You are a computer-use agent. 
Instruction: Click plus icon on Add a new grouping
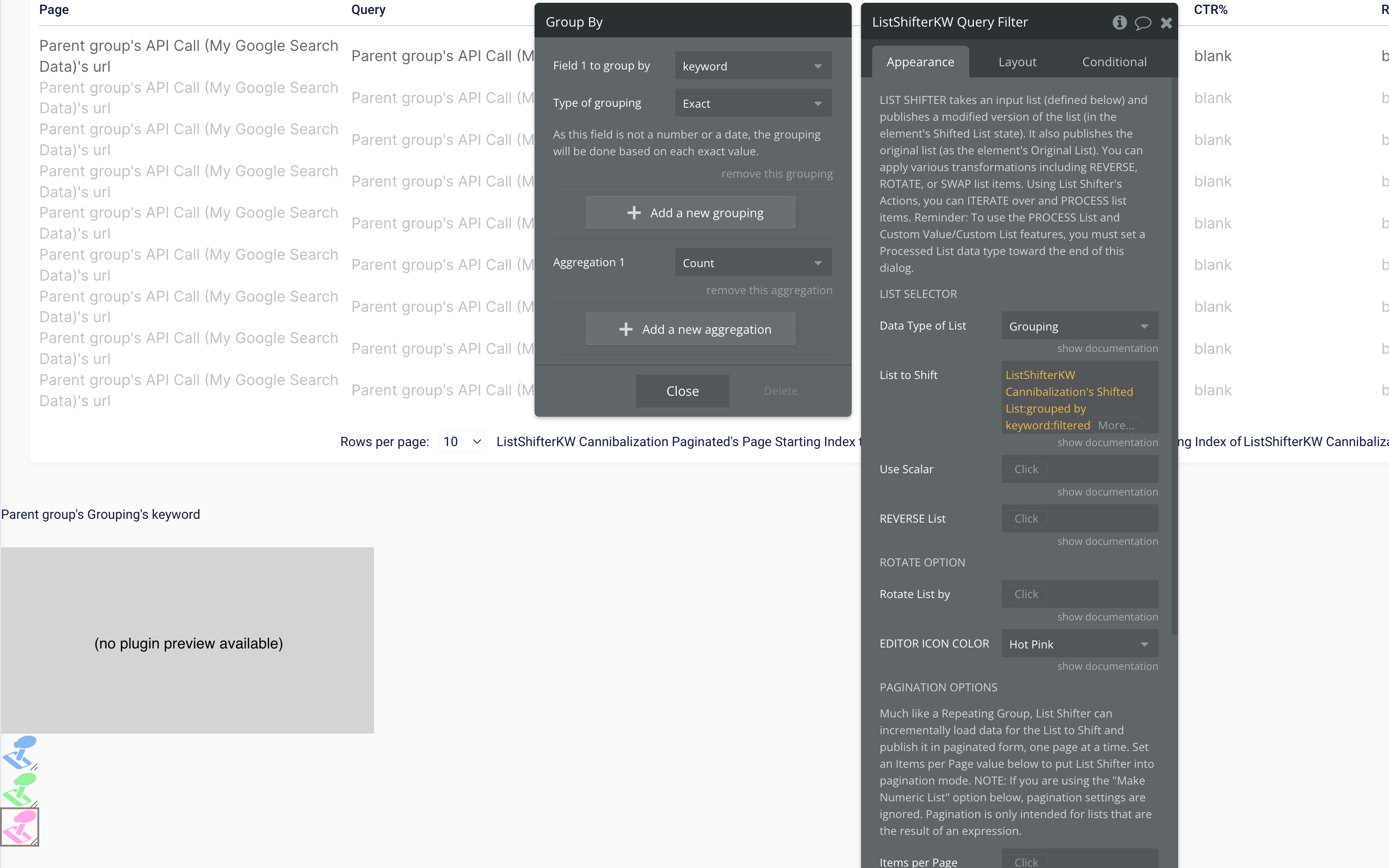pos(634,213)
